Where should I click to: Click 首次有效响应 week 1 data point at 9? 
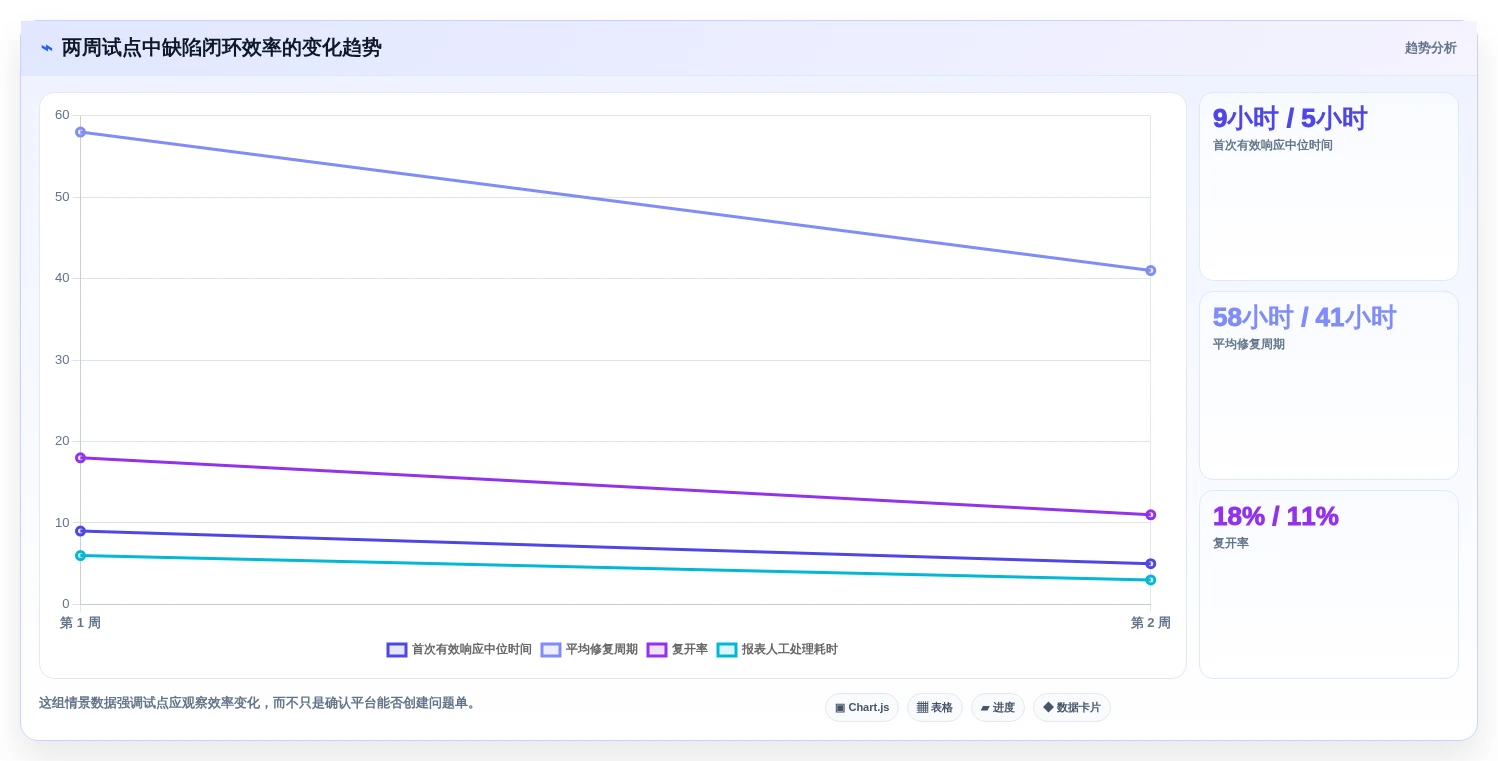coord(80,531)
